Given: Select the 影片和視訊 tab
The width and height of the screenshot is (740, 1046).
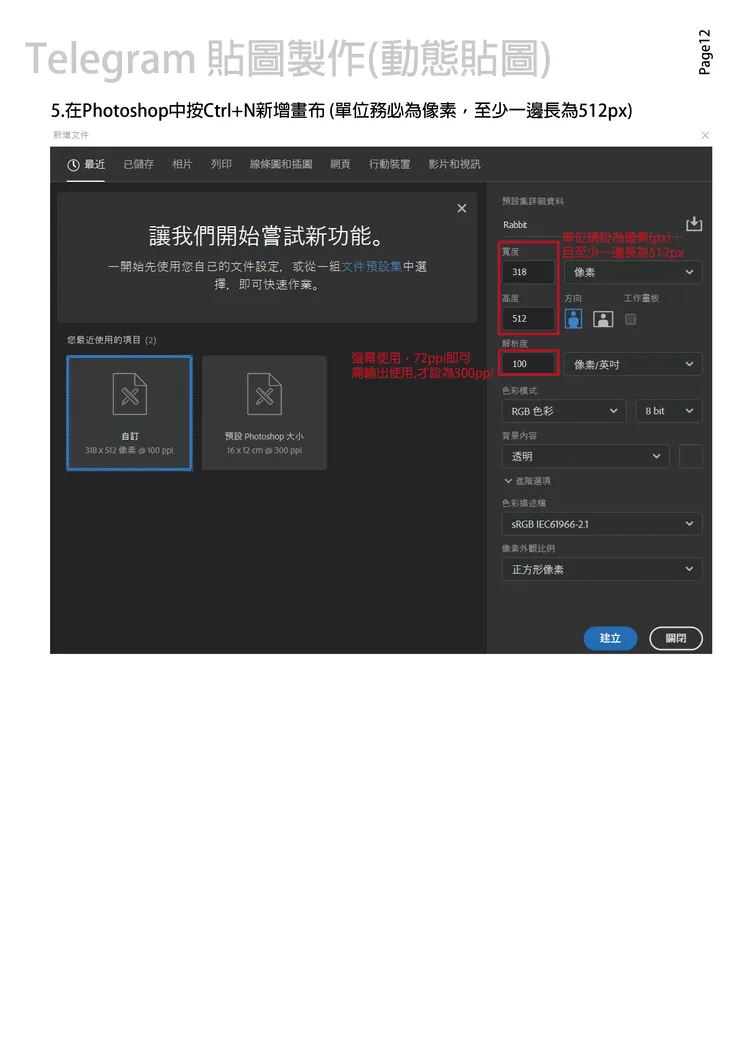Looking at the screenshot, I should click(x=454, y=164).
